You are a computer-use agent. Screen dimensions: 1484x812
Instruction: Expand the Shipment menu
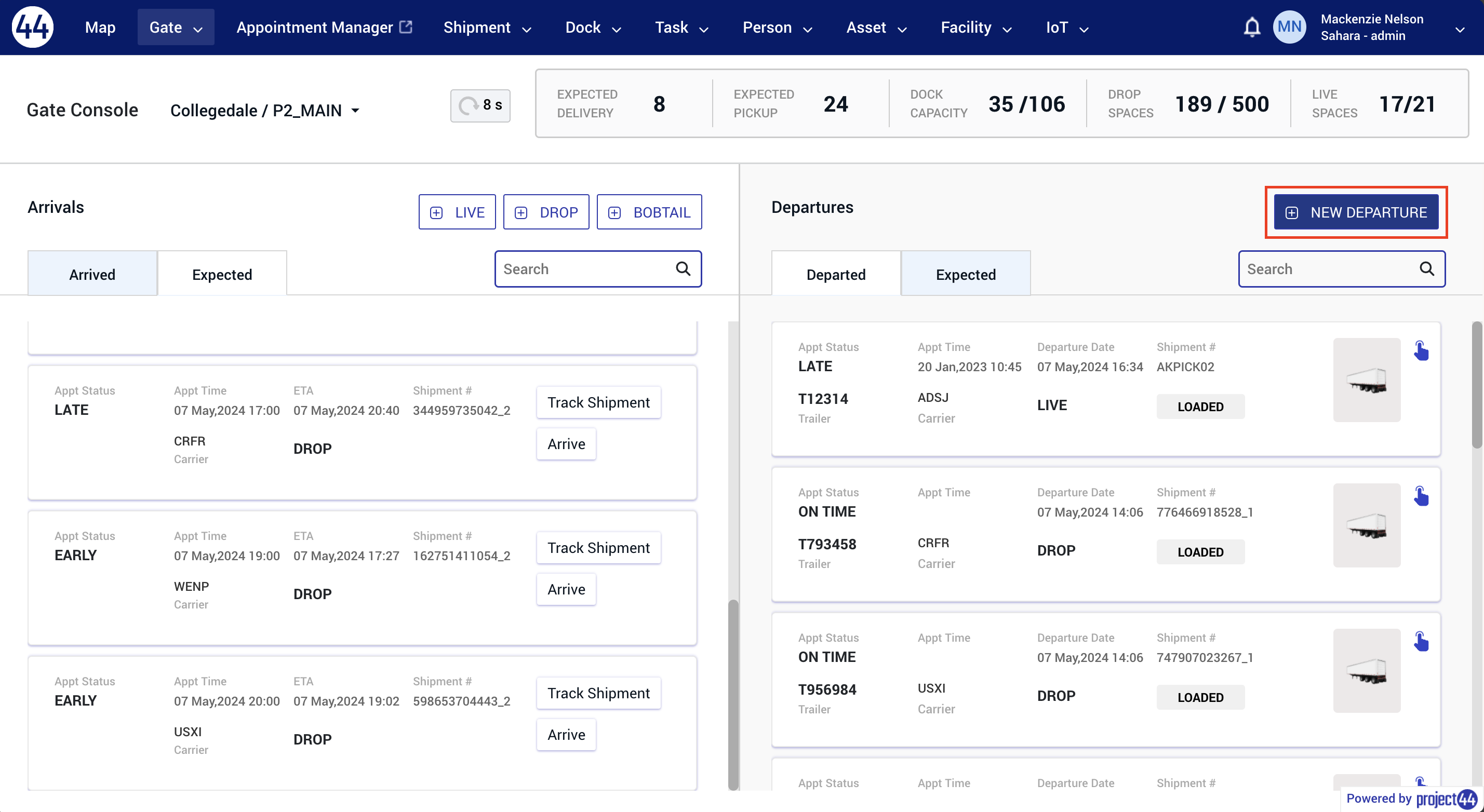[x=487, y=27]
